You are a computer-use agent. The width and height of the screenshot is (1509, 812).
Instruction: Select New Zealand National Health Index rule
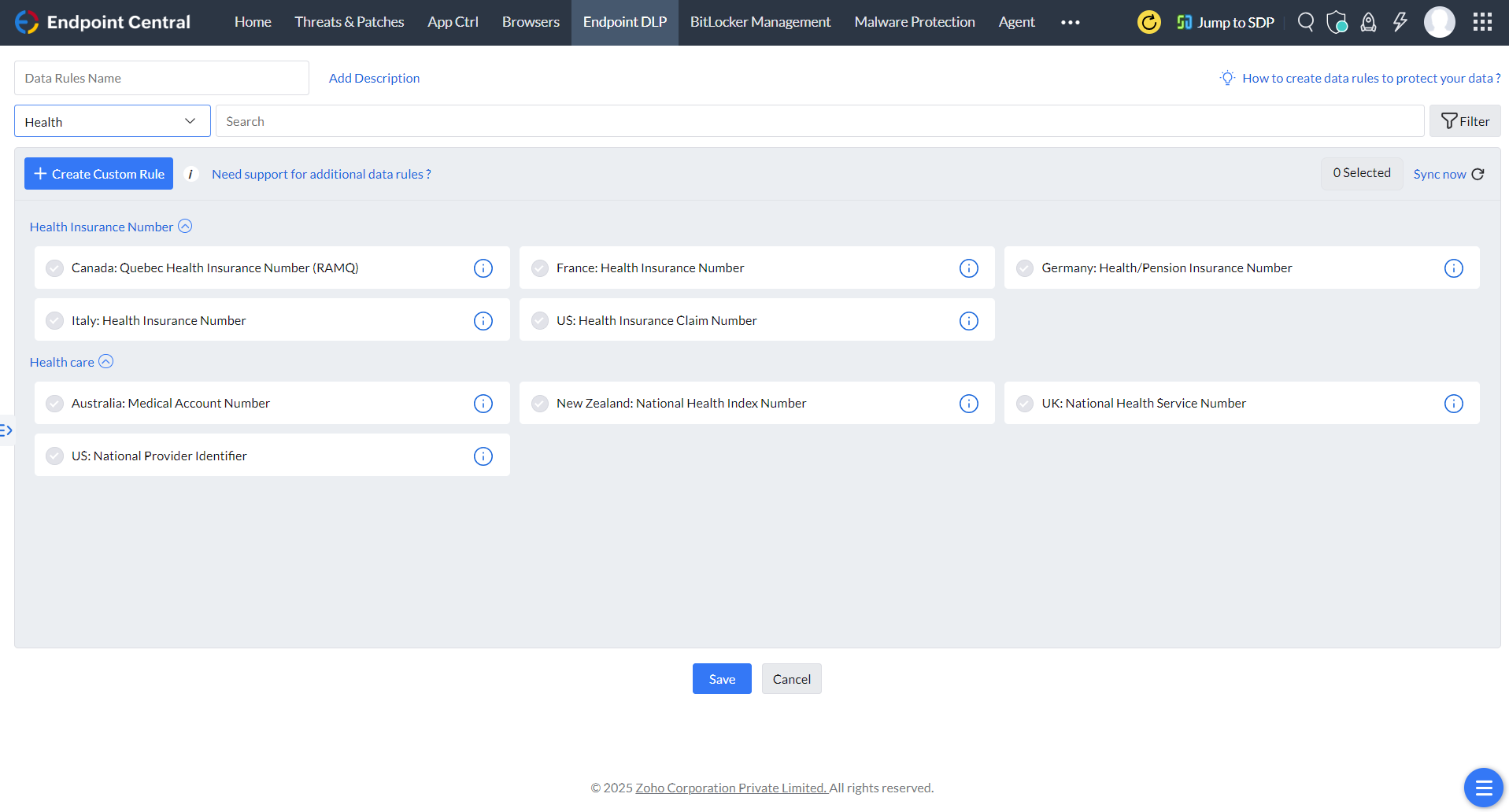(x=540, y=404)
